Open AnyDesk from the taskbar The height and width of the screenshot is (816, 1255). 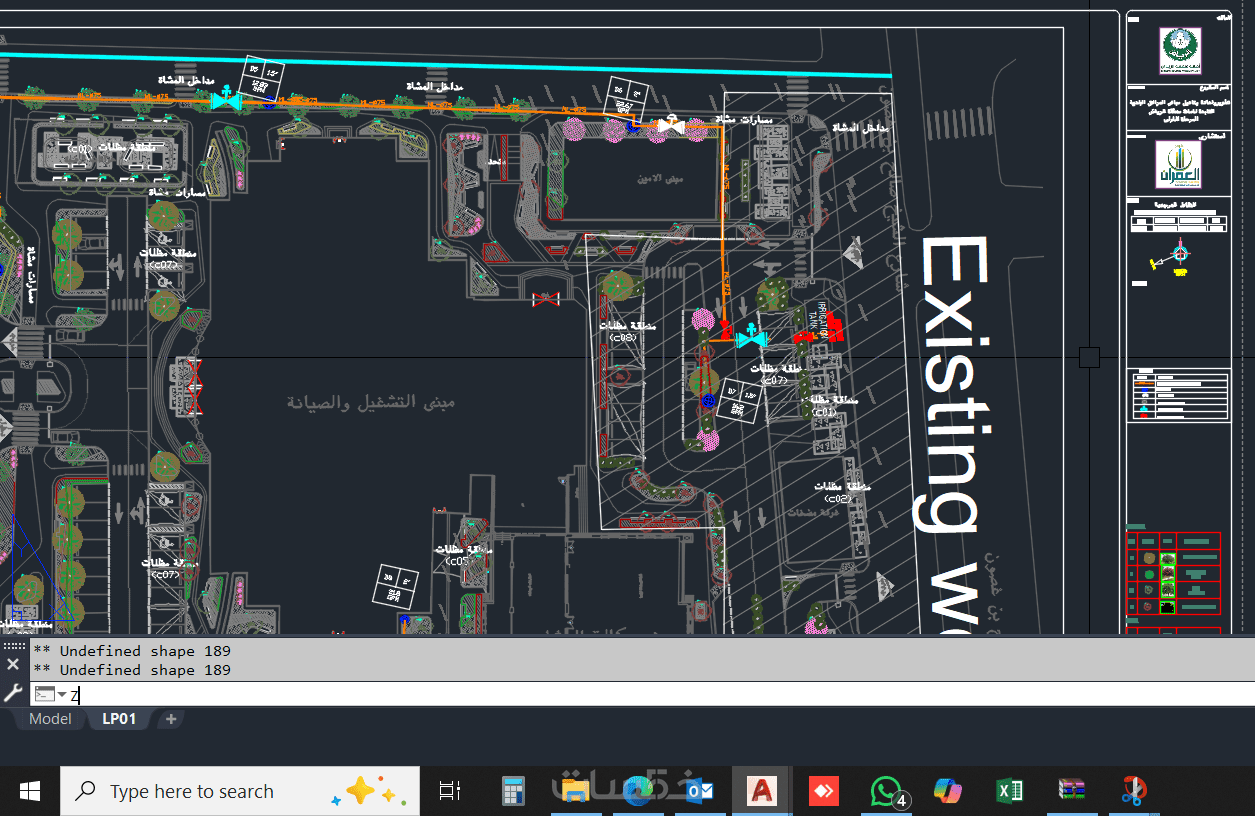[824, 792]
